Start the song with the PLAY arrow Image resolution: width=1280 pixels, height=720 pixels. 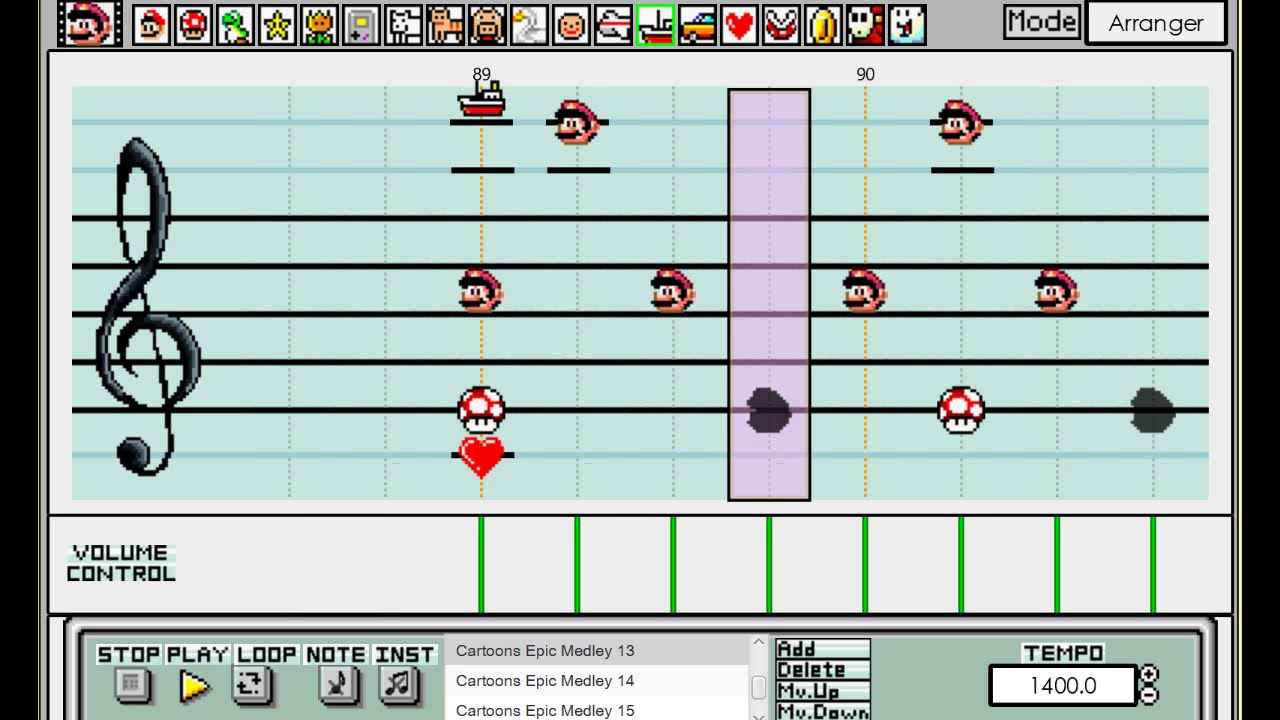[196, 686]
